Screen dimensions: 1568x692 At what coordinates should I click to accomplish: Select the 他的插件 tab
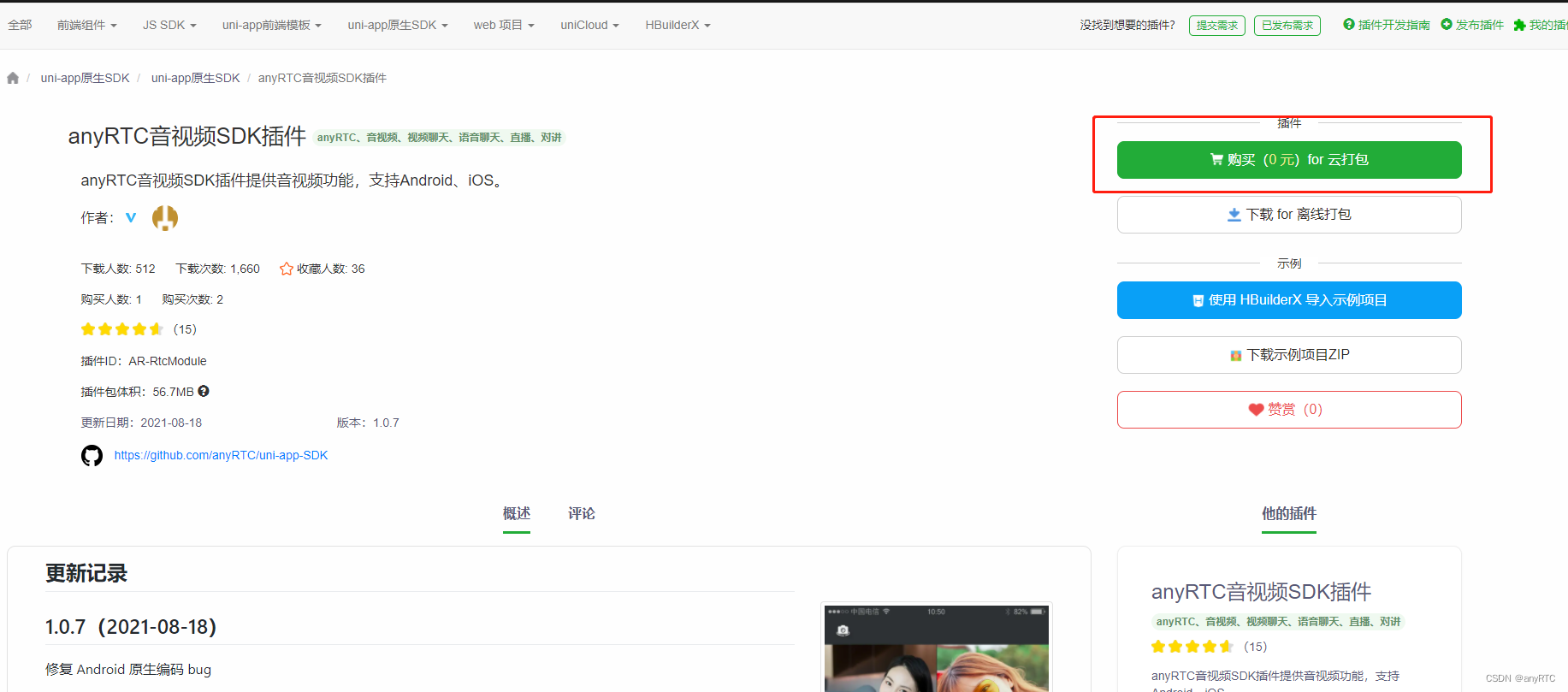1289,513
